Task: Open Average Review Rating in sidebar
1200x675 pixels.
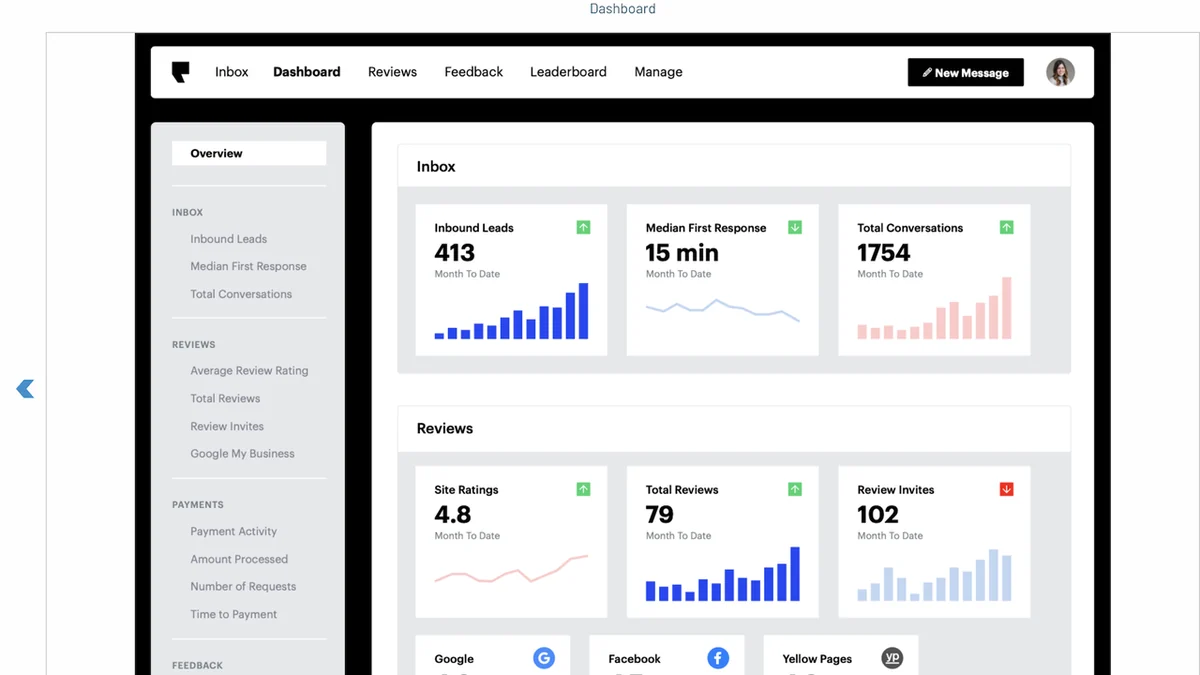Action: tap(249, 370)
